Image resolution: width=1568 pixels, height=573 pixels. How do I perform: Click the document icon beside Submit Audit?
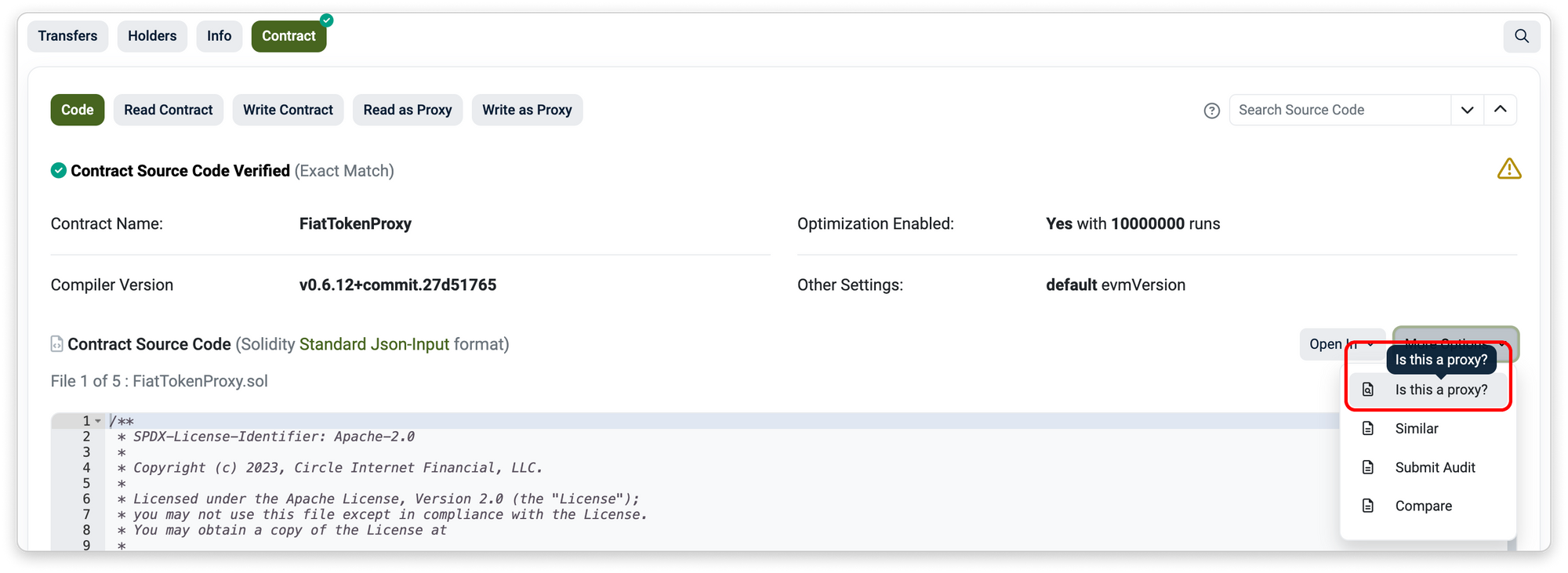click(1368, 467)
